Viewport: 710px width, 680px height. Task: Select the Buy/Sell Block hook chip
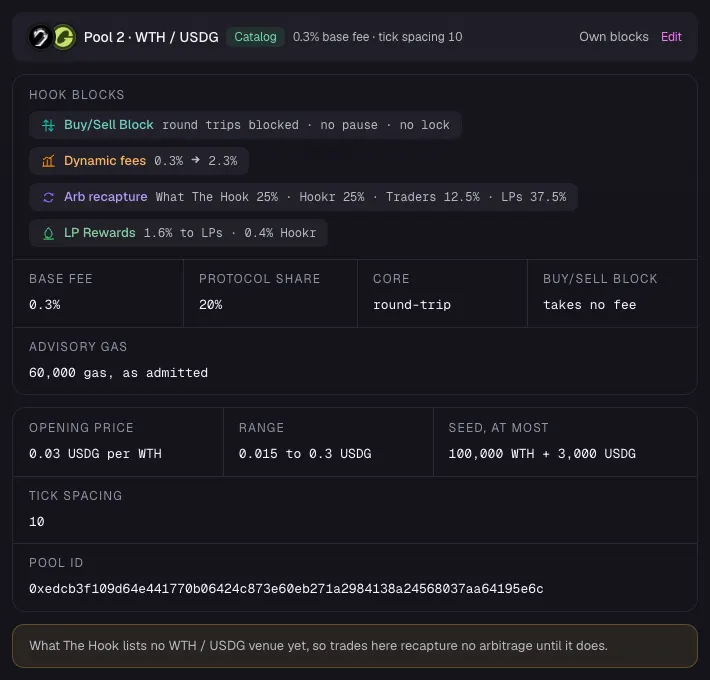(x=245, y=125)
